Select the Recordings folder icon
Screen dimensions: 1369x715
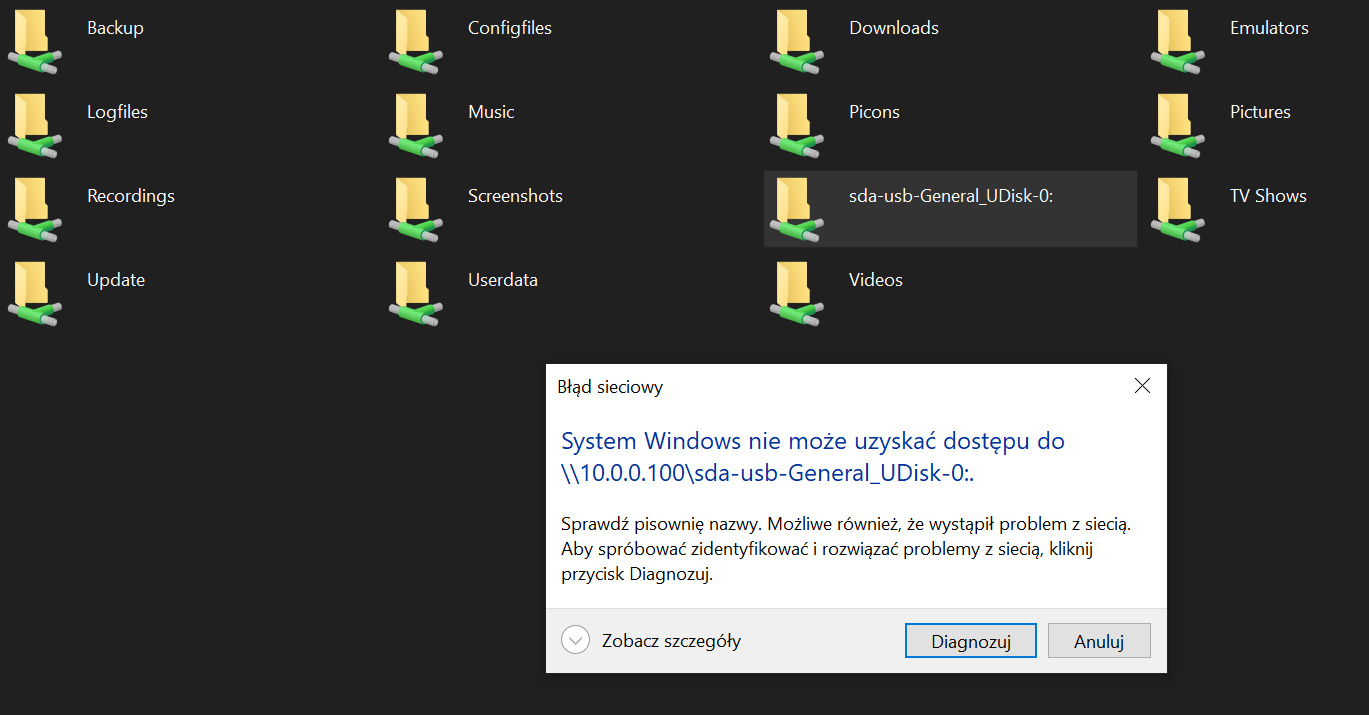35,208
